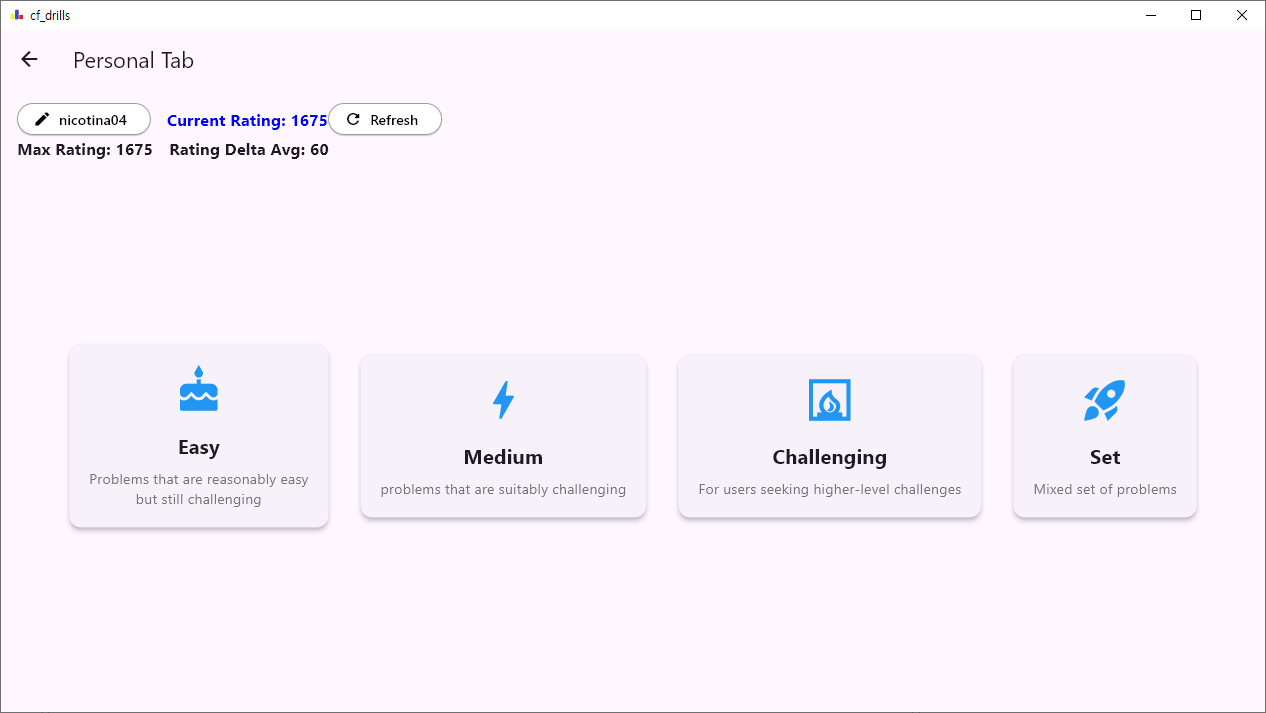Click the birthday cake icon
Screen dimensions: 1266x713
[x=198, y=389]
